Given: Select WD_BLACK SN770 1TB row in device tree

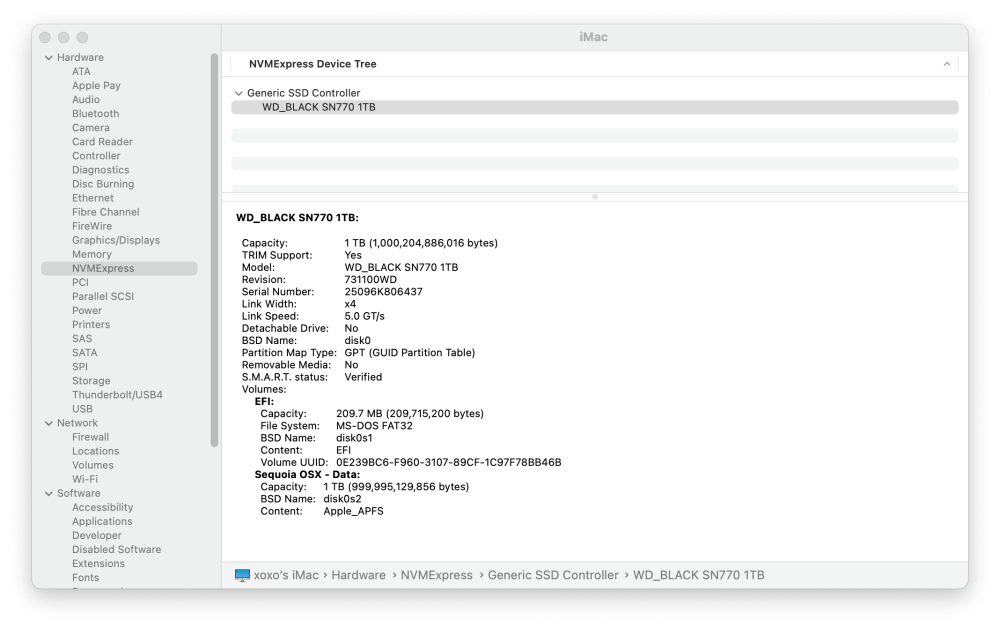Looking at the screenshot, I should point(594,107).
